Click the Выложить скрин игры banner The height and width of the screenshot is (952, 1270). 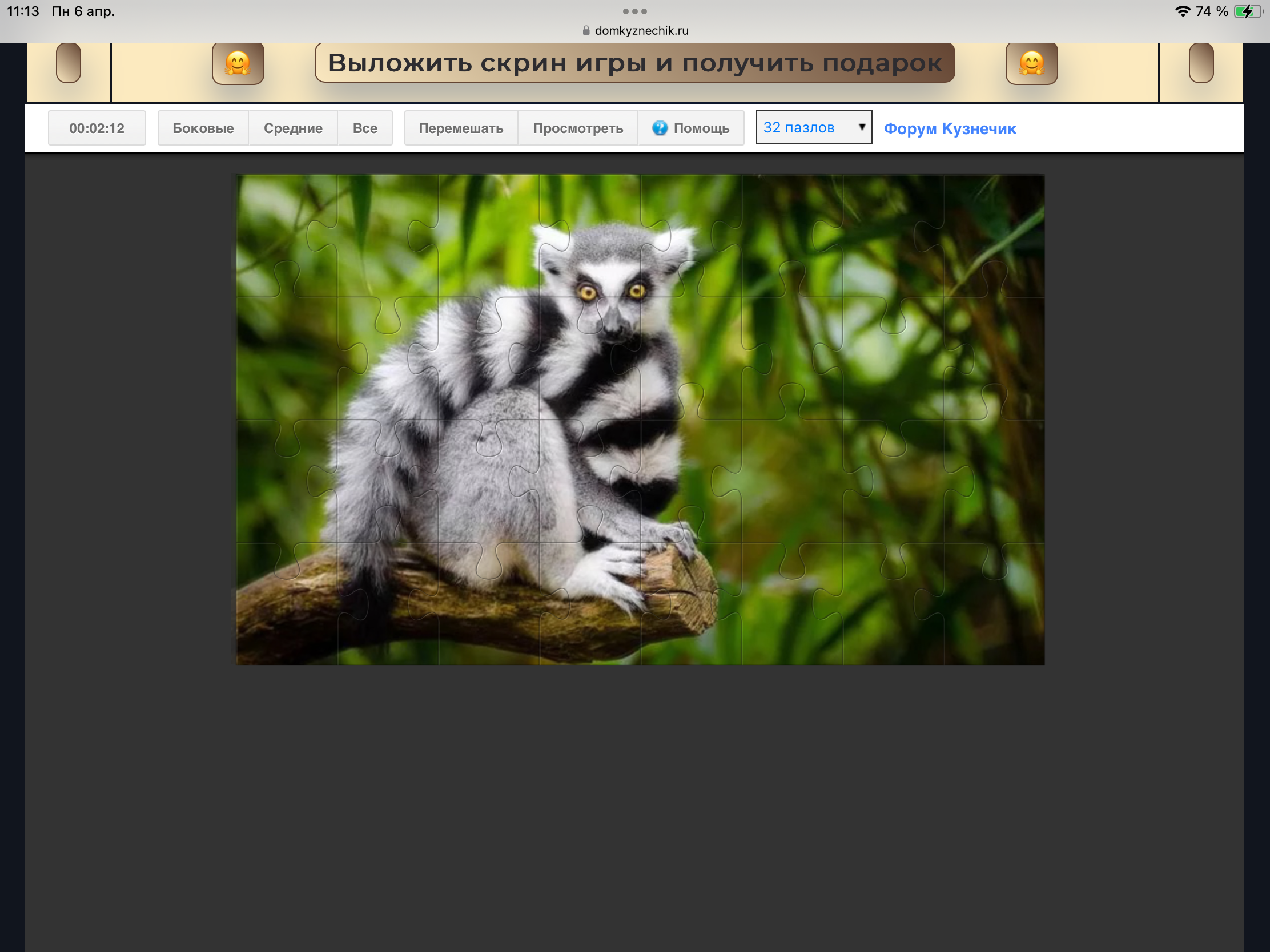tap(634, 63)
